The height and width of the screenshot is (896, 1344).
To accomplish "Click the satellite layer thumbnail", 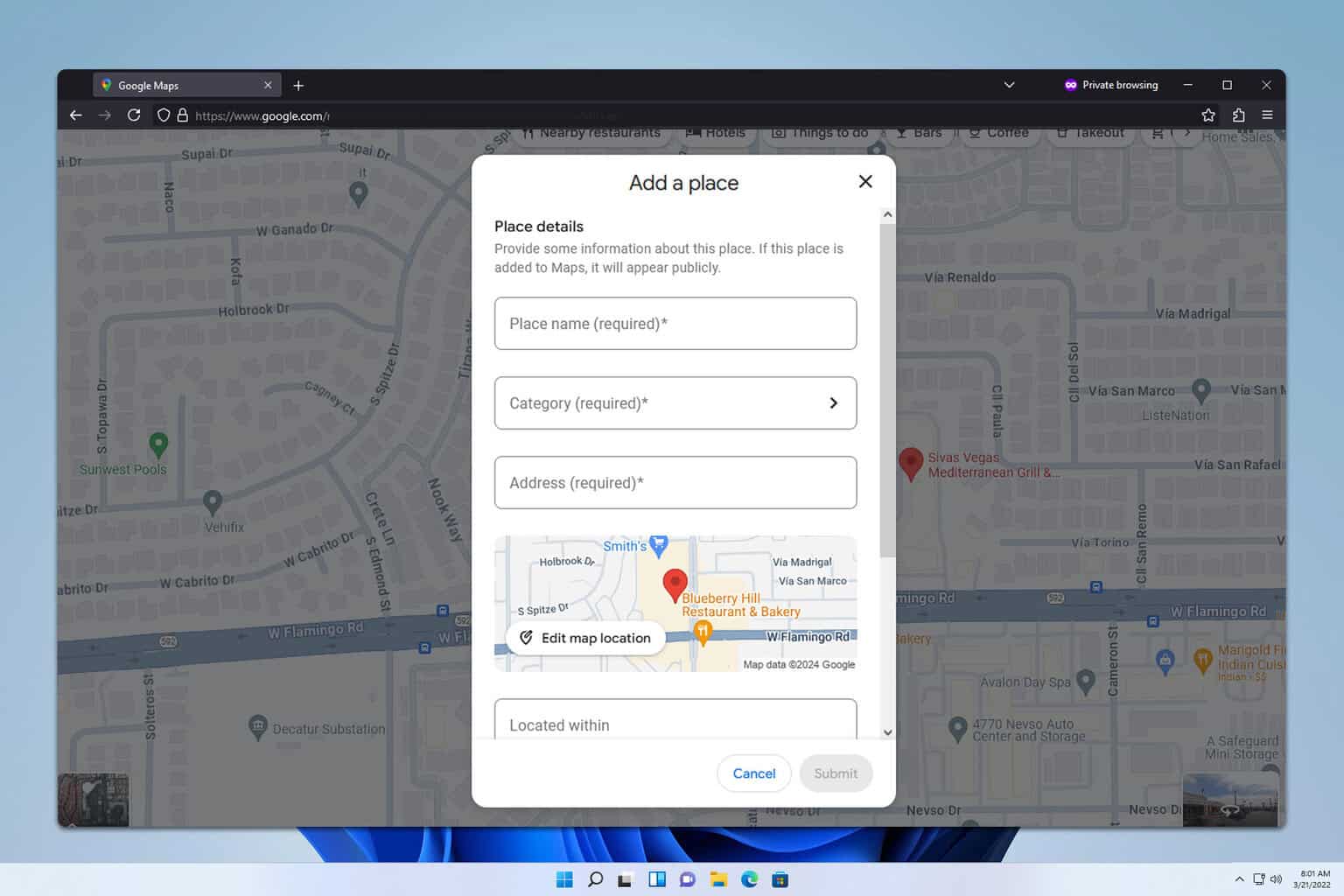I will coord(94,800).
